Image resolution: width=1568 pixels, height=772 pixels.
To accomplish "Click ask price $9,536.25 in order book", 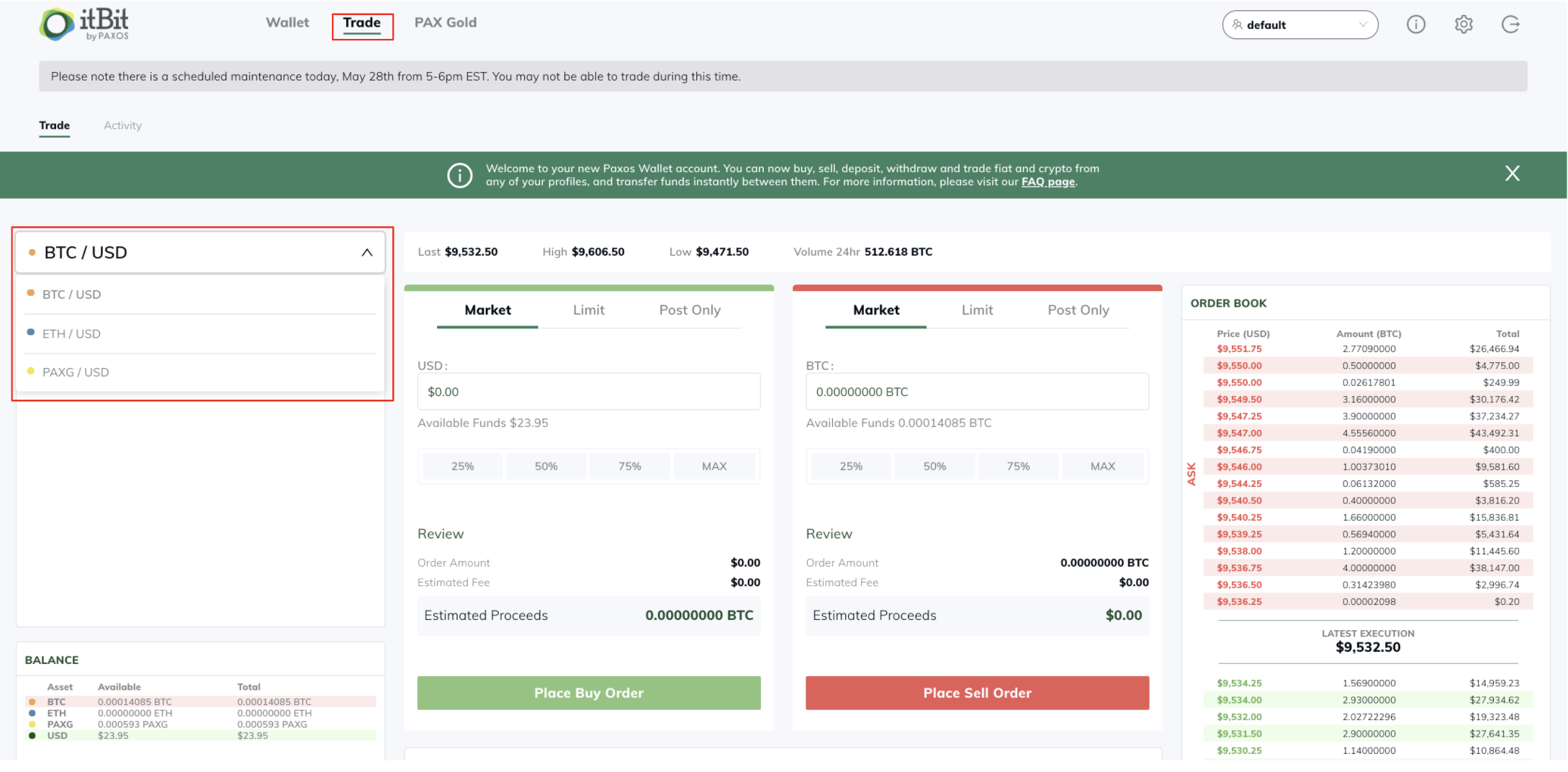I will click(x=1239, y=602).
